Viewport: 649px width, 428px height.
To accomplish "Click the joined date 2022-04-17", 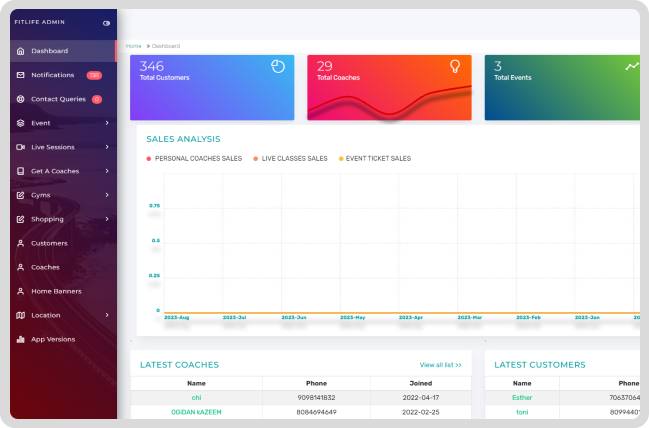I will point(421,397).
